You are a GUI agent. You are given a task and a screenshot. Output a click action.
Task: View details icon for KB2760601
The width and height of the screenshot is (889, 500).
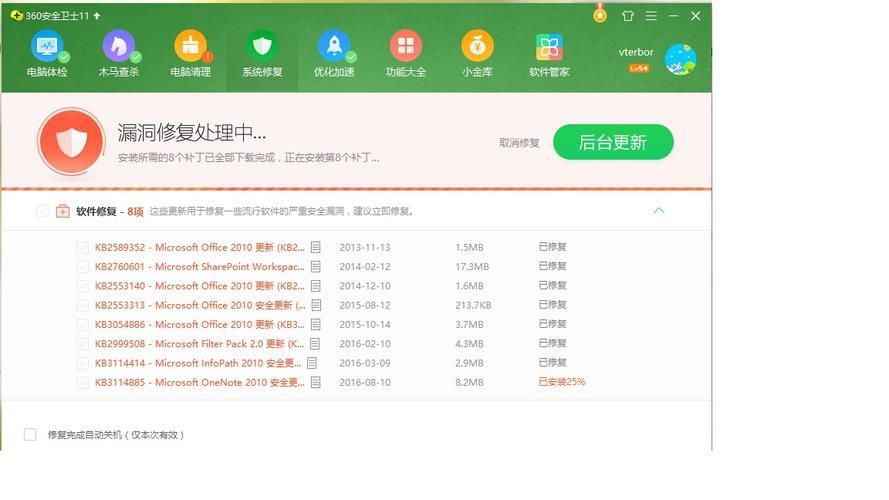[316, 266]
